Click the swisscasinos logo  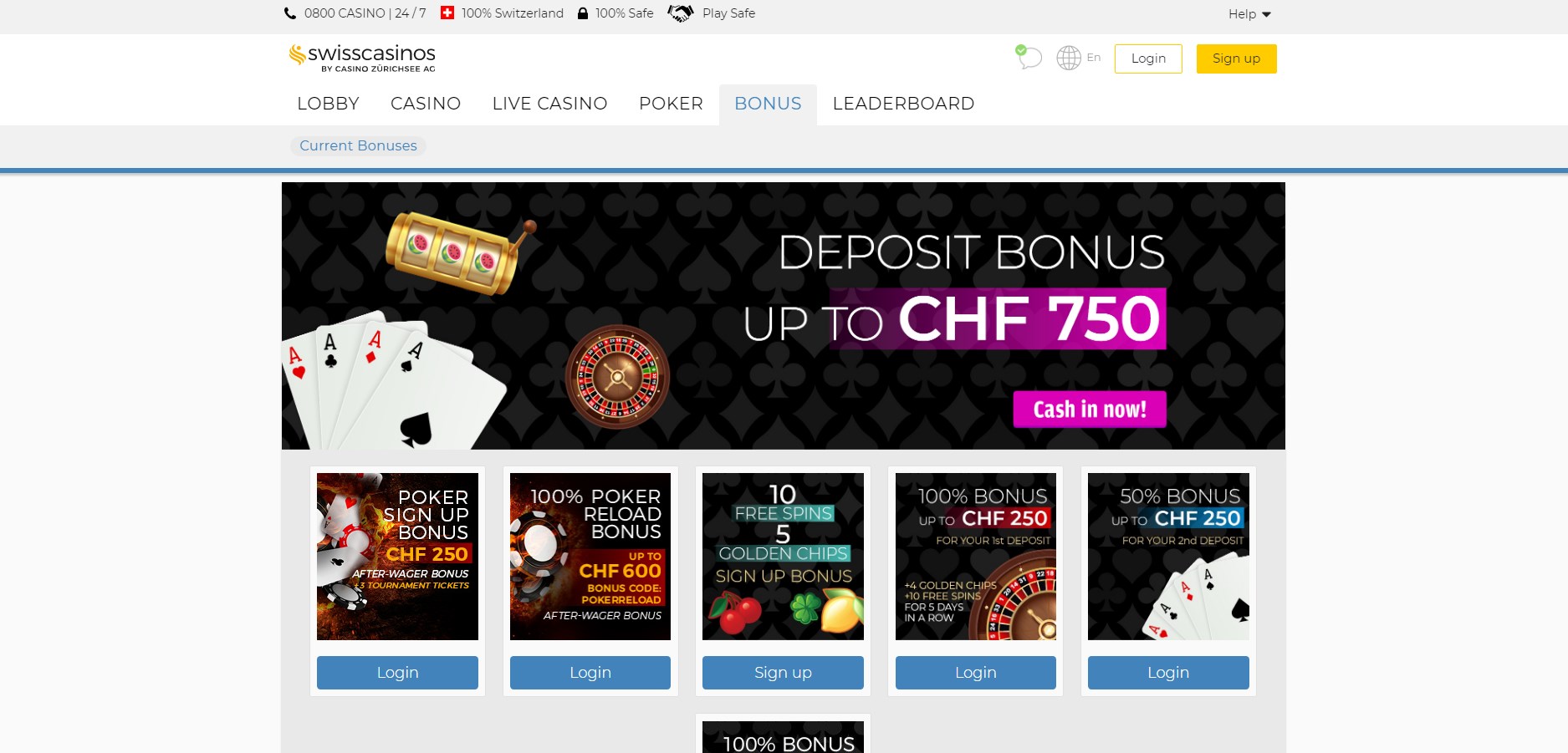(362, 58)
